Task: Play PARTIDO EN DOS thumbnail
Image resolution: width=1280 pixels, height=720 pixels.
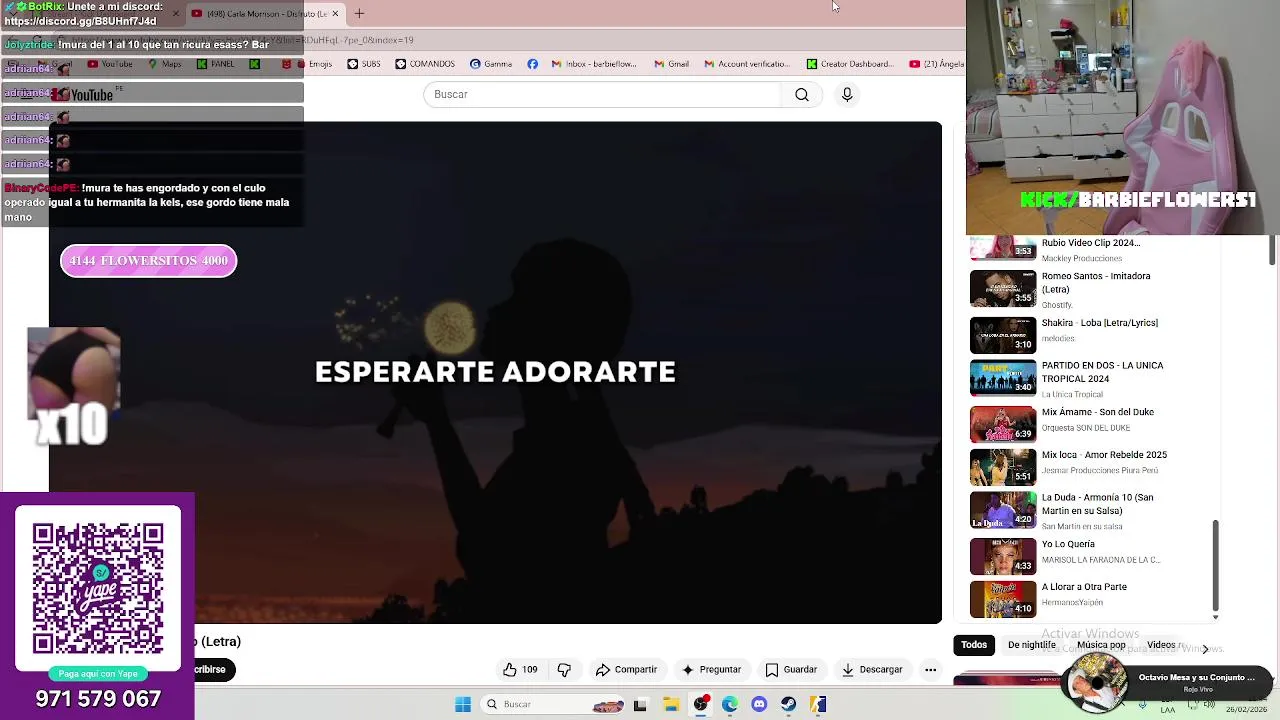Action: 1003,378
